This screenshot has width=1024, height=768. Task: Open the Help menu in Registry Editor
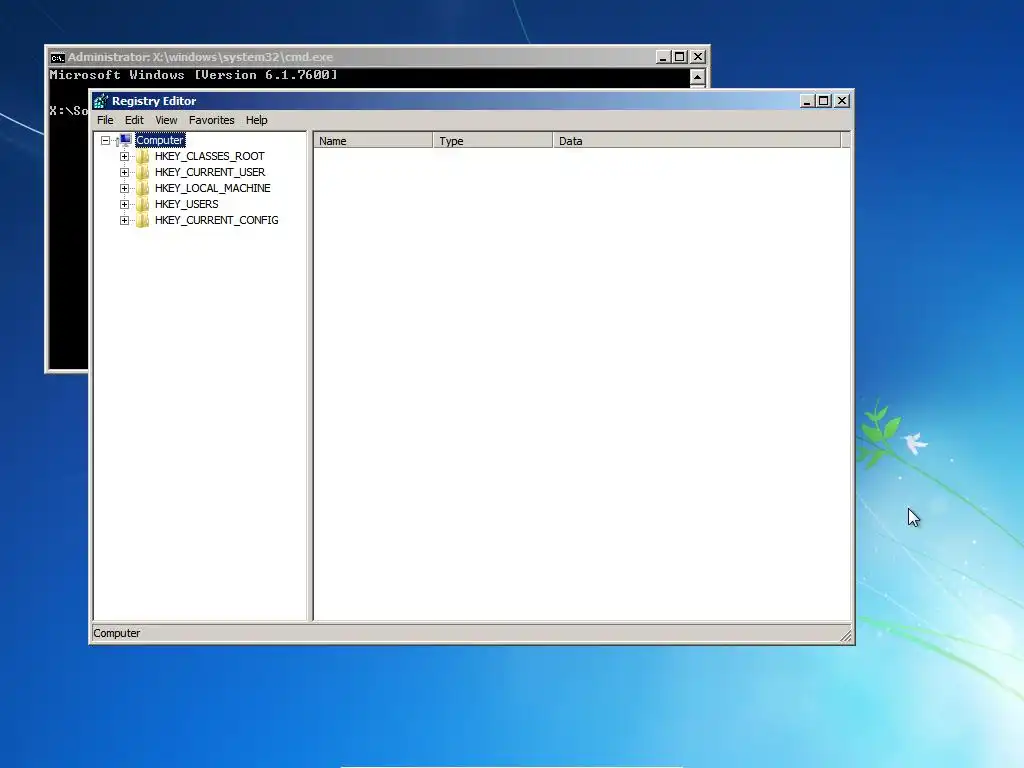(257, 120)
